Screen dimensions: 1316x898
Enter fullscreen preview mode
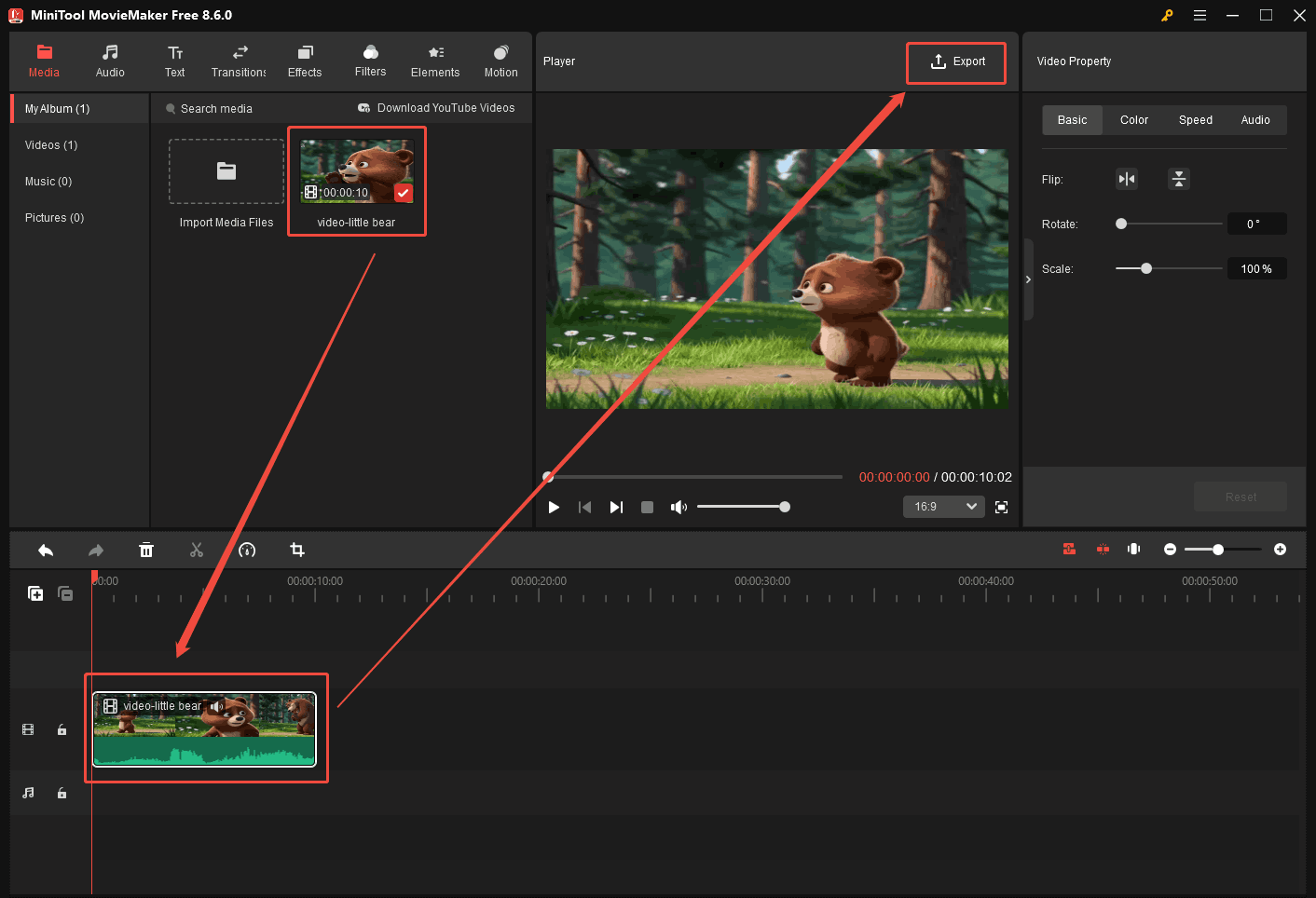1002,507
